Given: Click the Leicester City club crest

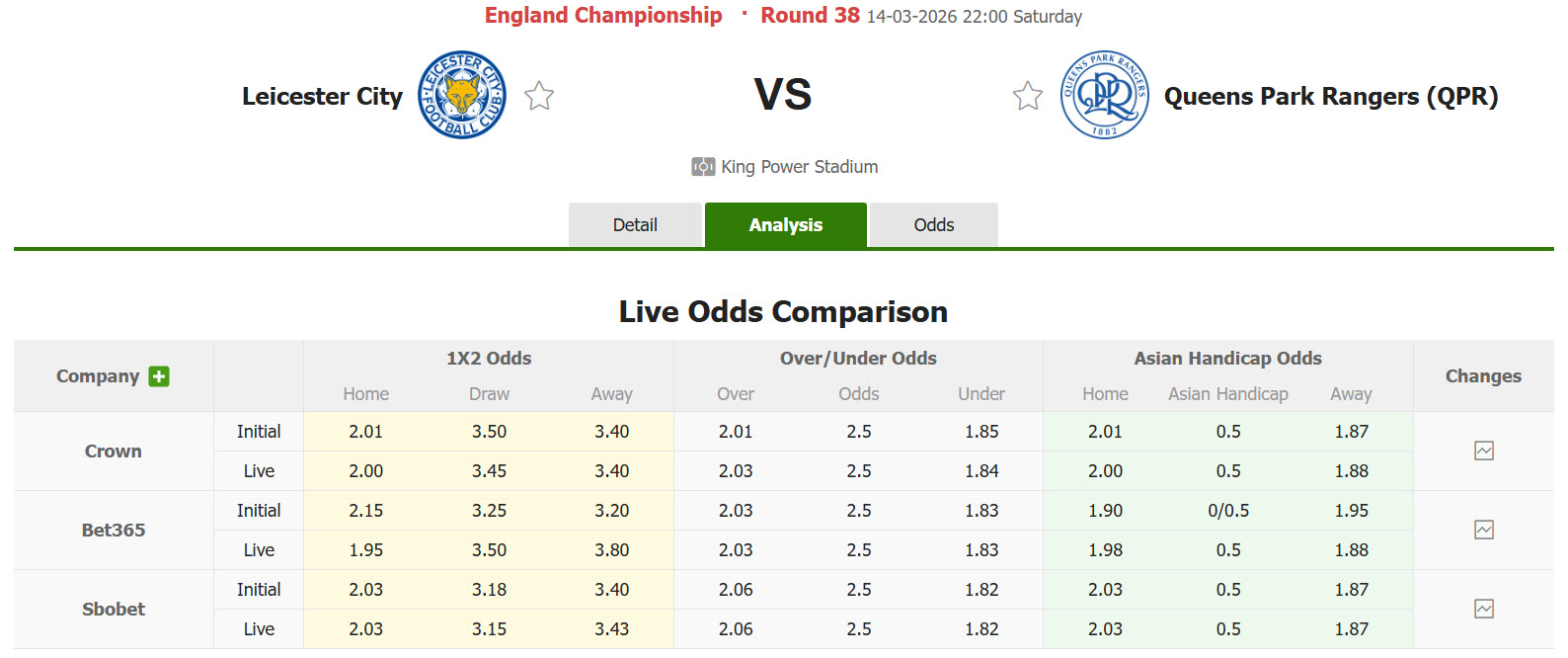Looking at the screenshot, I should (x=461, y=95).
